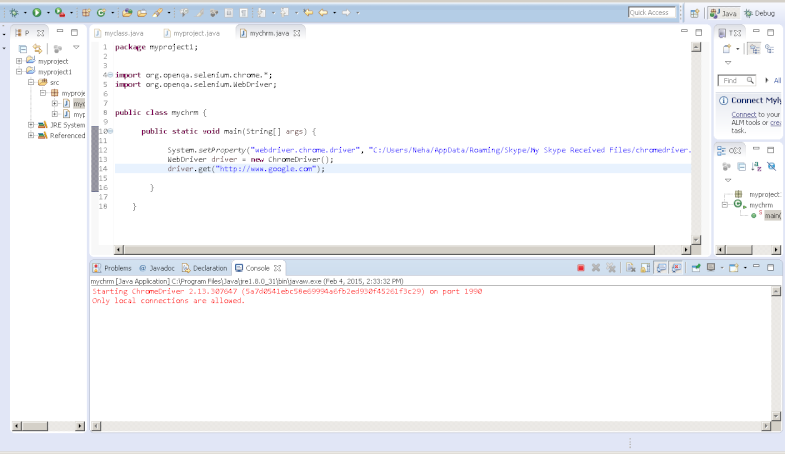The image size is (800, 475).
Task: Open Display Selected Console dropdown arrow
Action: (x=721, y=268)
